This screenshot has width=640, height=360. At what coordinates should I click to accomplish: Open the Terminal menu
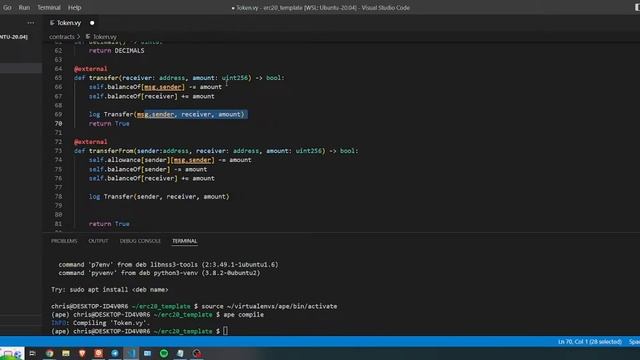tap(49, 7)
